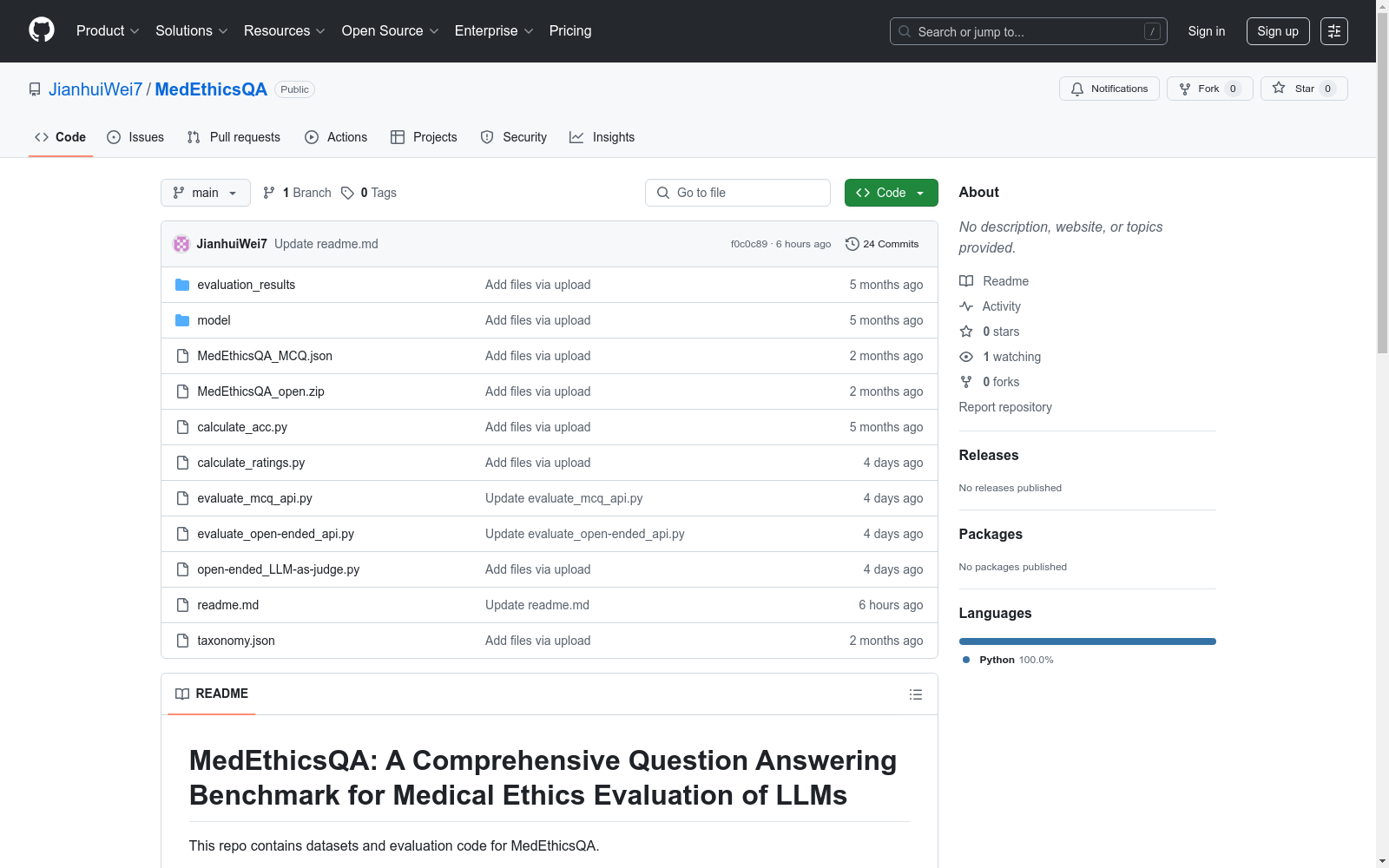Click the pulse icon beside Activity

(x=966, y=306)
